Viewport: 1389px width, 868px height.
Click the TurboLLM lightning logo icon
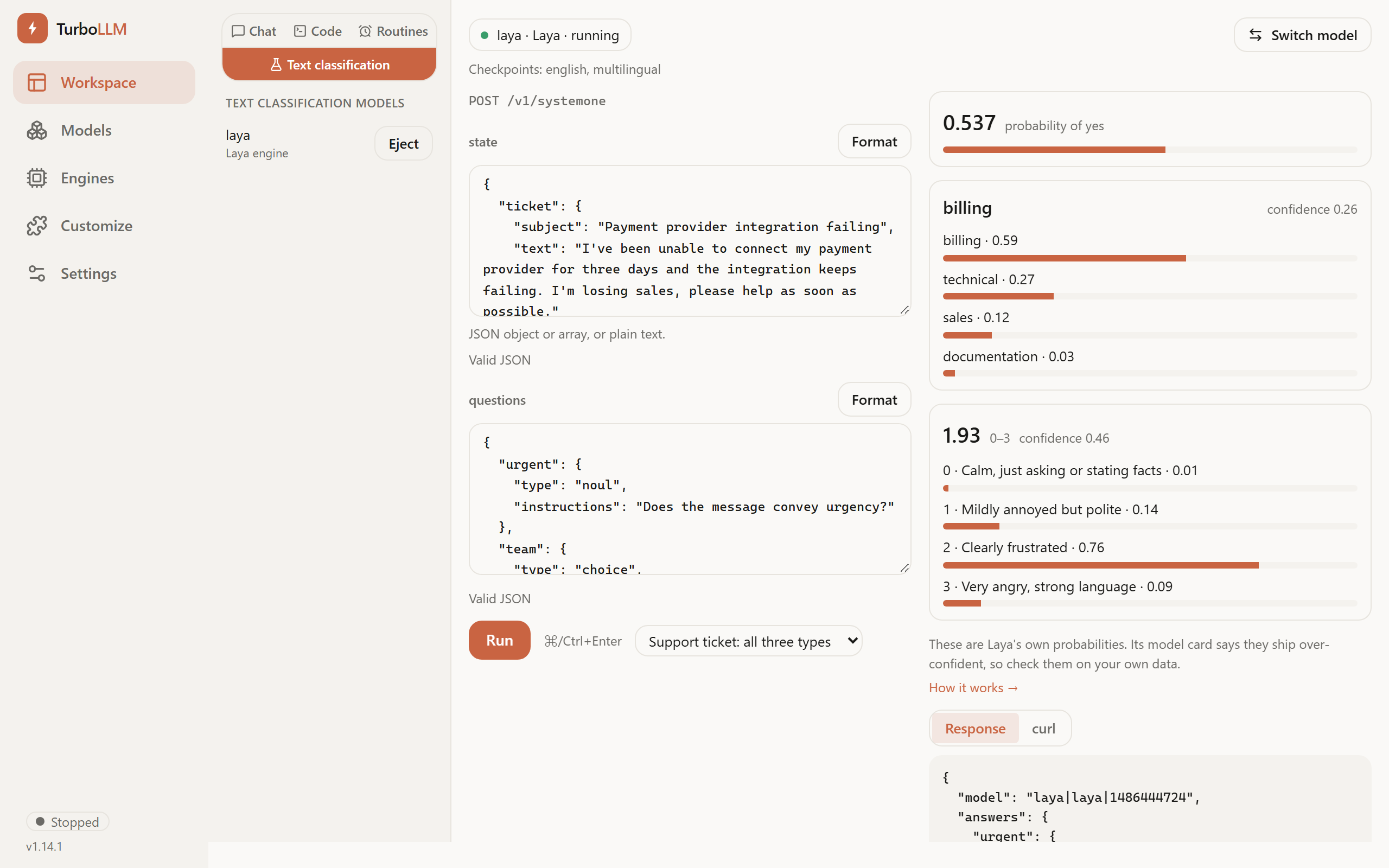coord(32,29)
